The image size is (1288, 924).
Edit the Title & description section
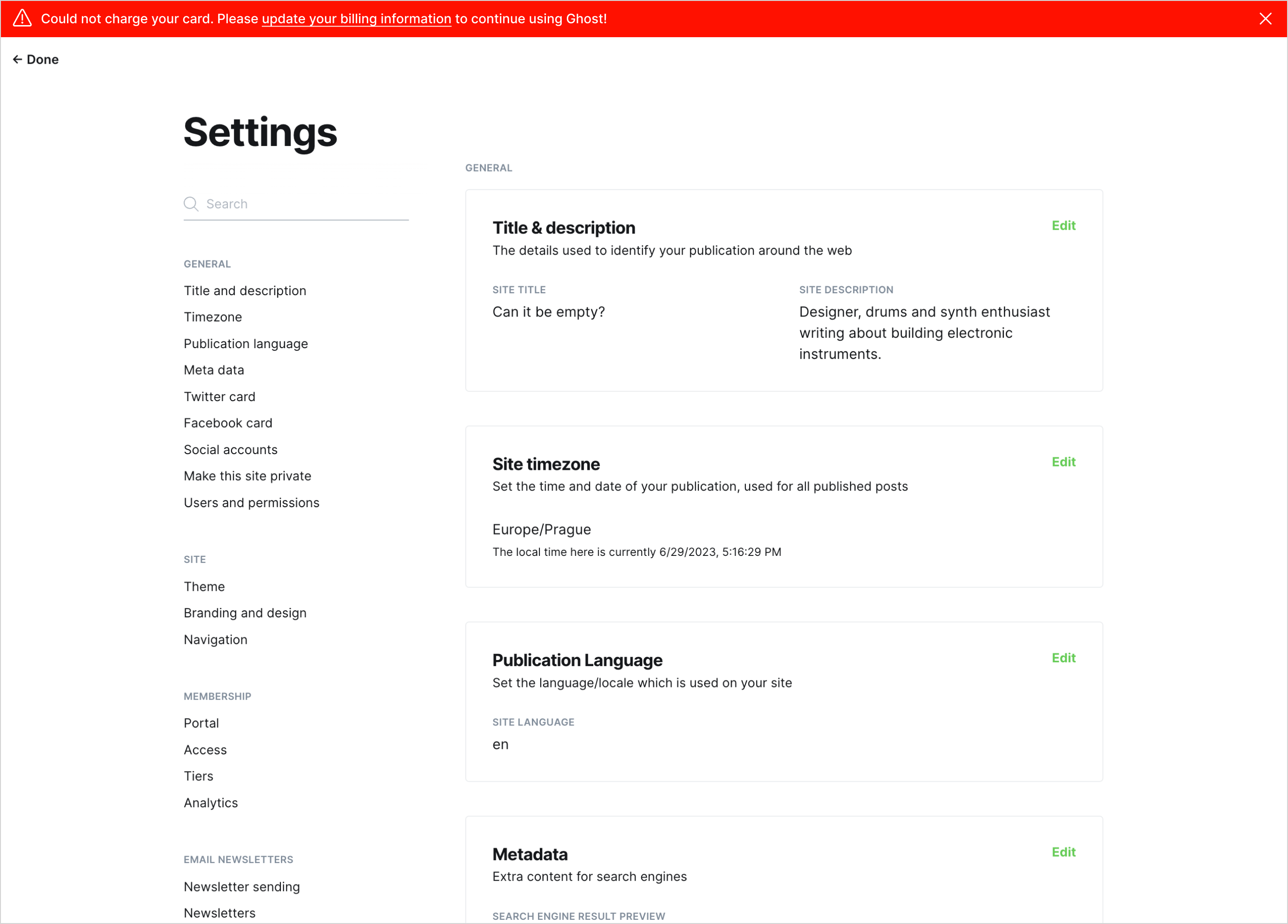[1063, 225]
